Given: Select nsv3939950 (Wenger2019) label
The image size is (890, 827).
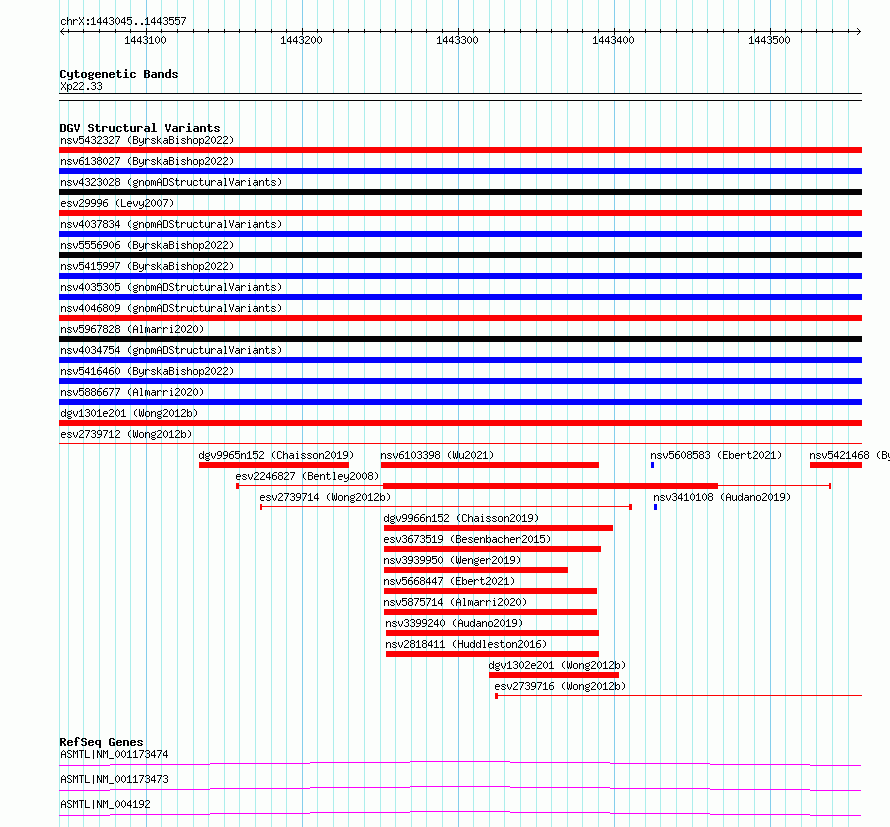Looking at the screenshot, I should click(x=452, y=560).
